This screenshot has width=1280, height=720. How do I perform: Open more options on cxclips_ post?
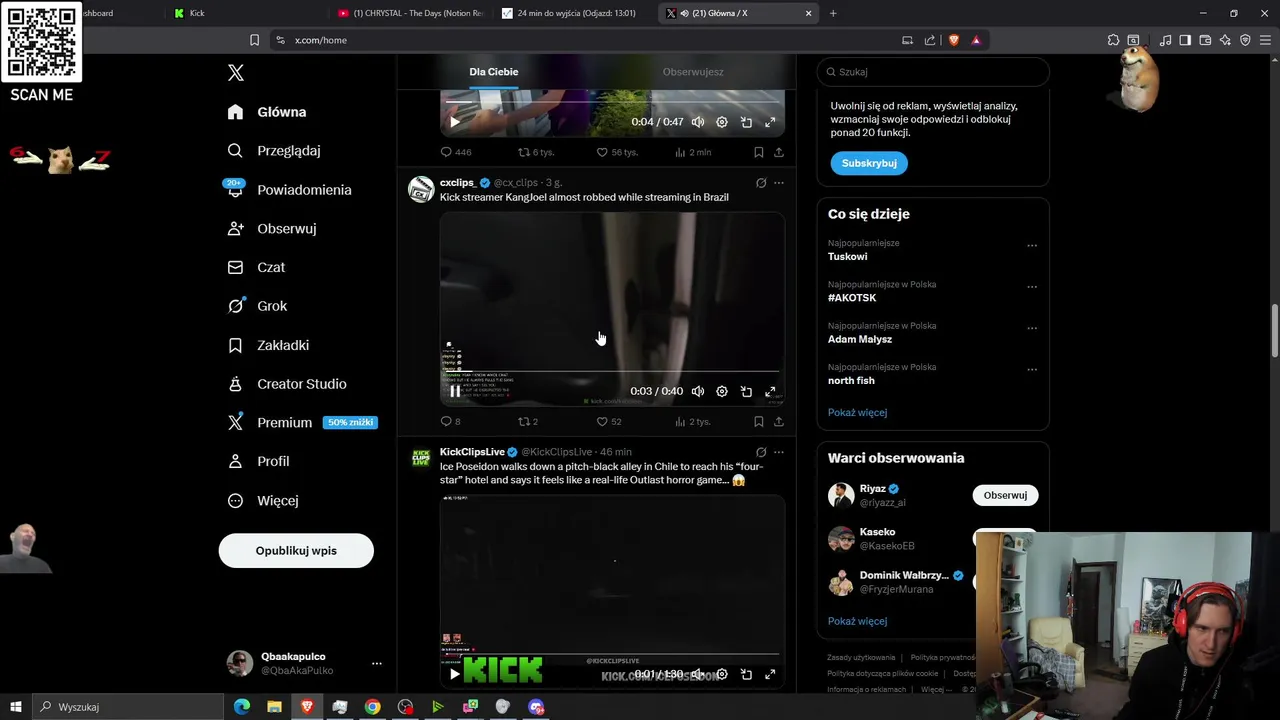coord(779,183)
